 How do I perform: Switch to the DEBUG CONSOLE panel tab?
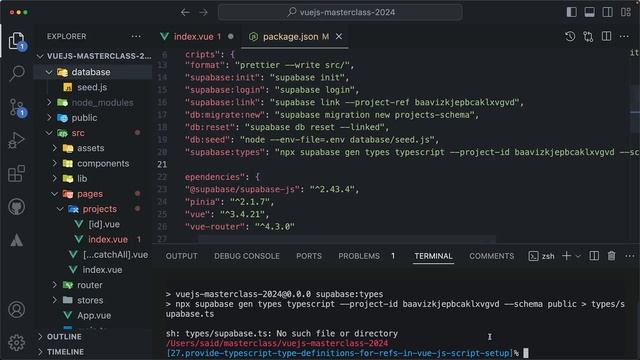click(x=247, y=256)
